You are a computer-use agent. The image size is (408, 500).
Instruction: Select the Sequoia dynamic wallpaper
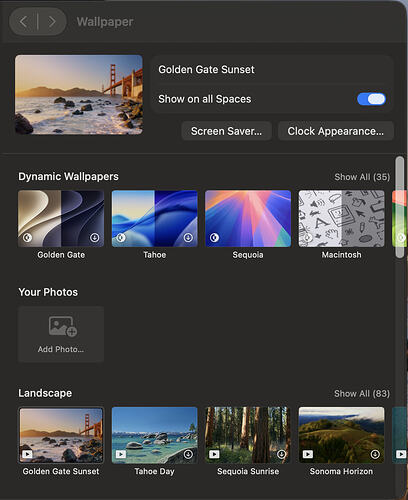[248, 219]
